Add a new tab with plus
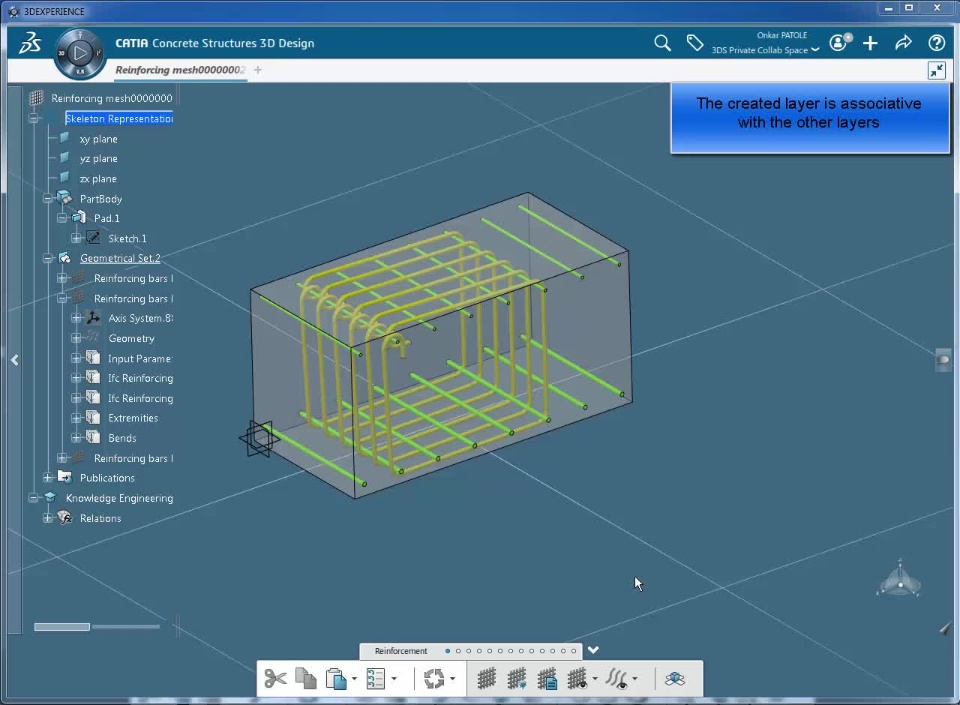 coord(258,70)
